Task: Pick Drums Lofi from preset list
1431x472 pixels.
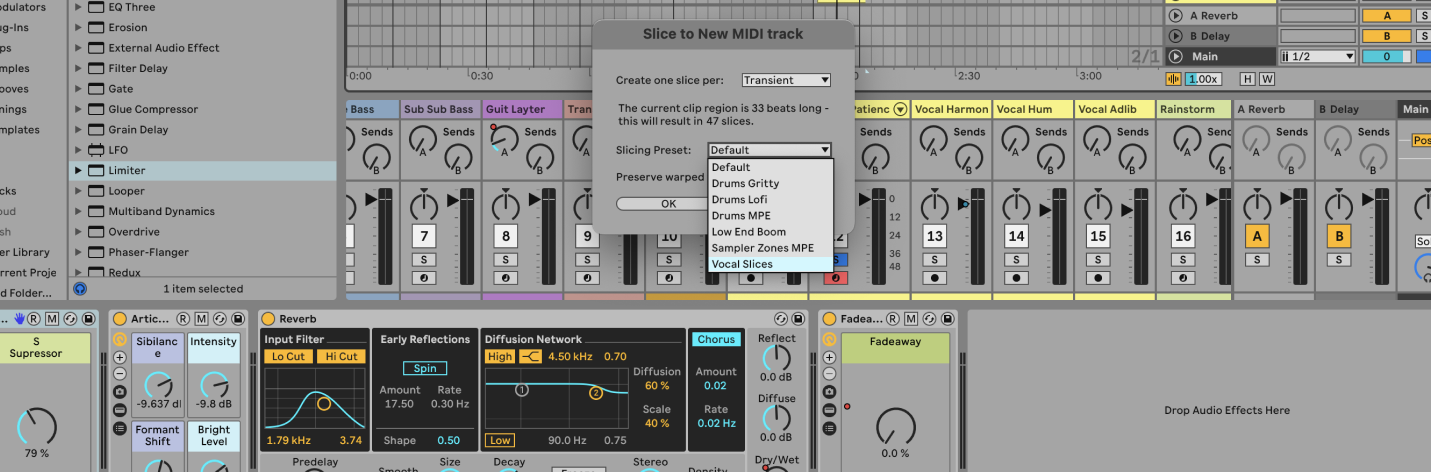Action: 770,200
